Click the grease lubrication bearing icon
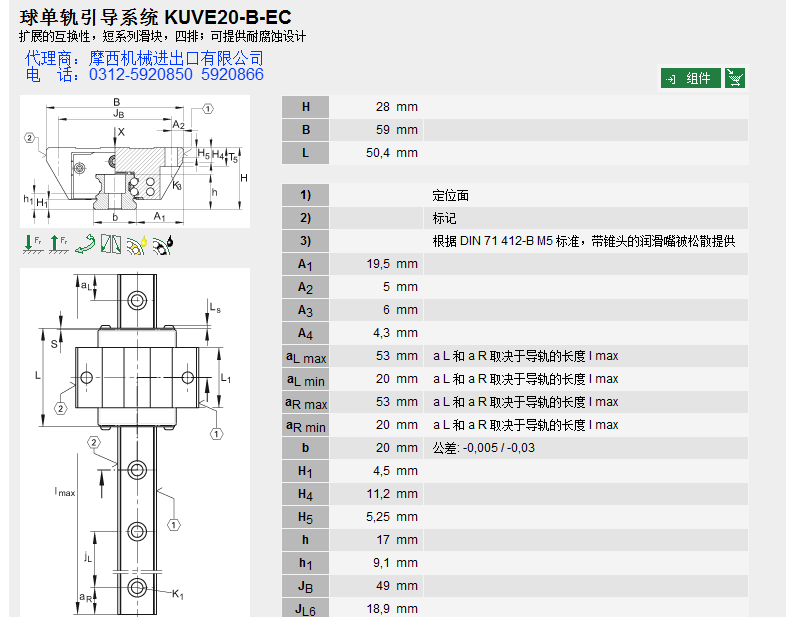 [138, 242]
